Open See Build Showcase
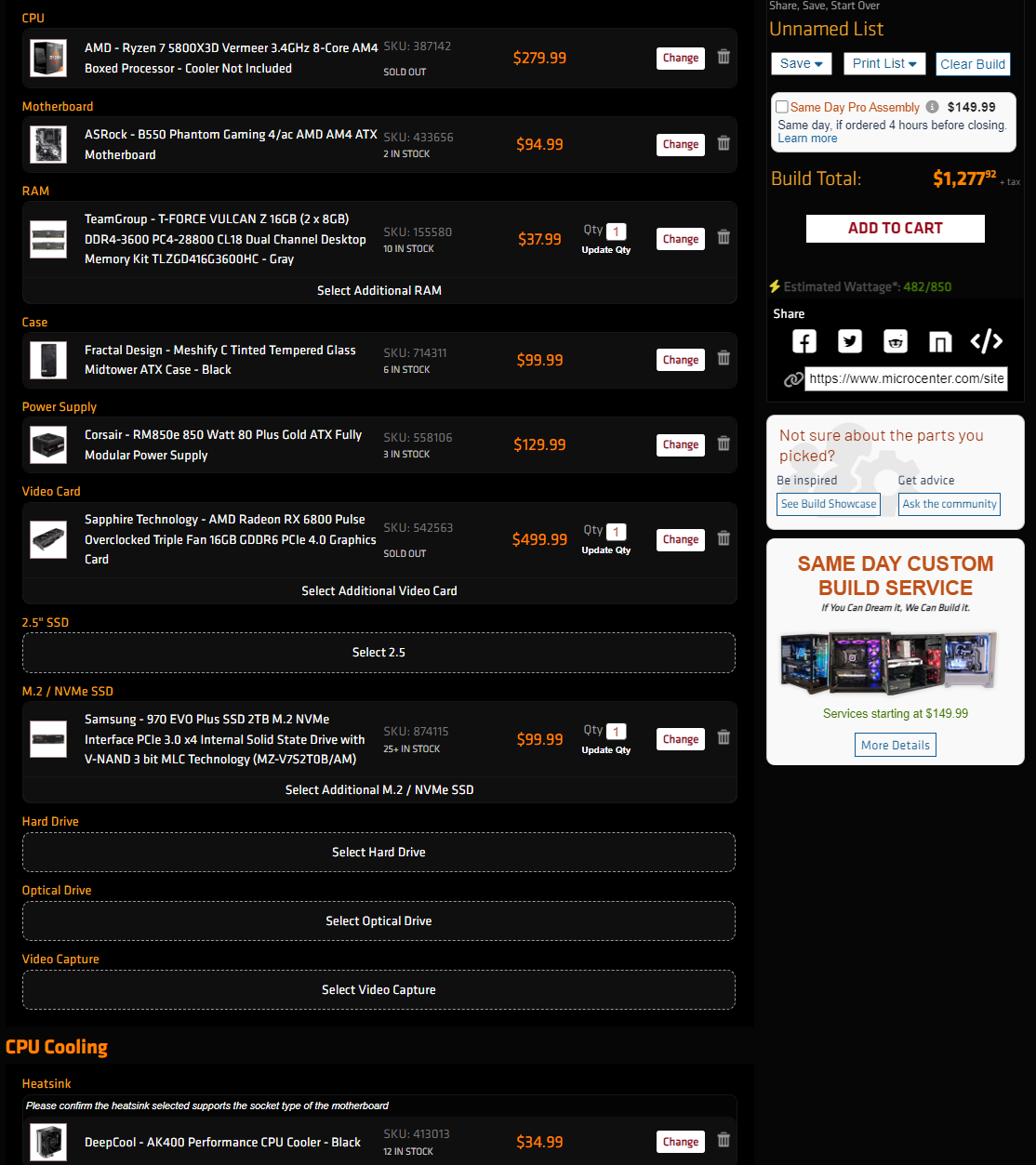Image resolution: width=1036 pixels, height=1165 pixels. 829,504
